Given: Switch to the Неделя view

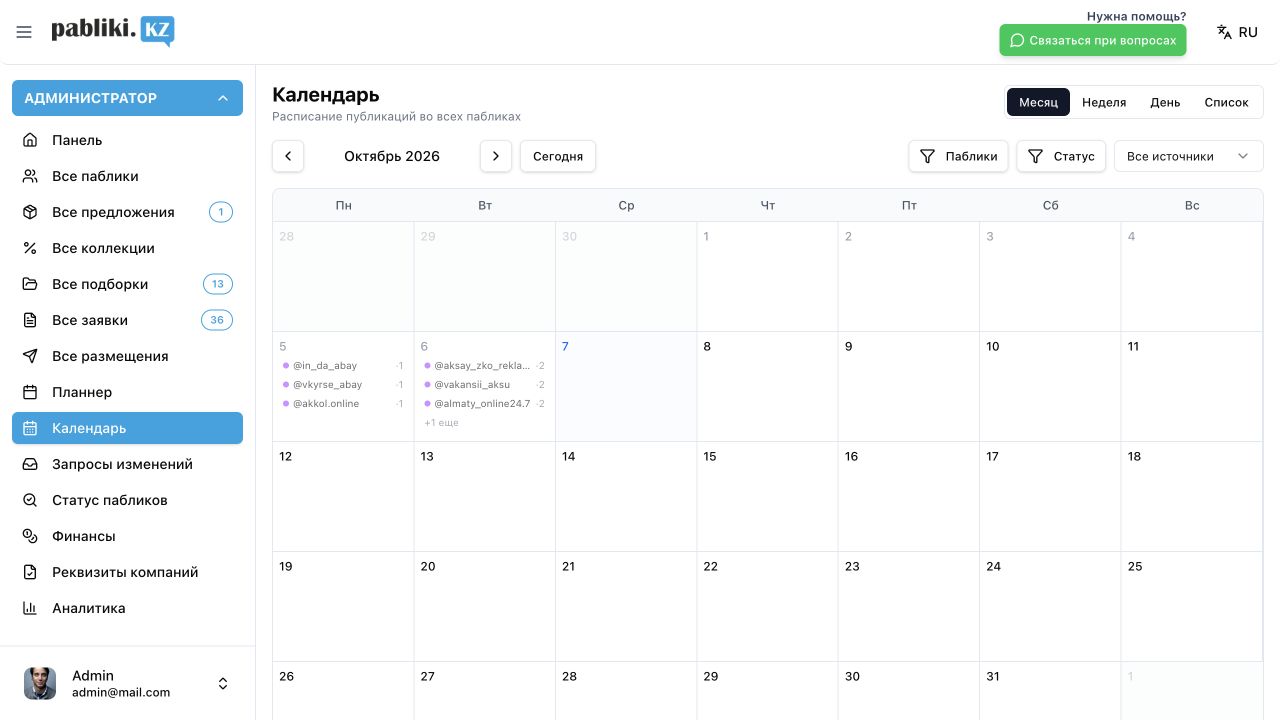Looking at the screenshot, I should coord(1104,102).
